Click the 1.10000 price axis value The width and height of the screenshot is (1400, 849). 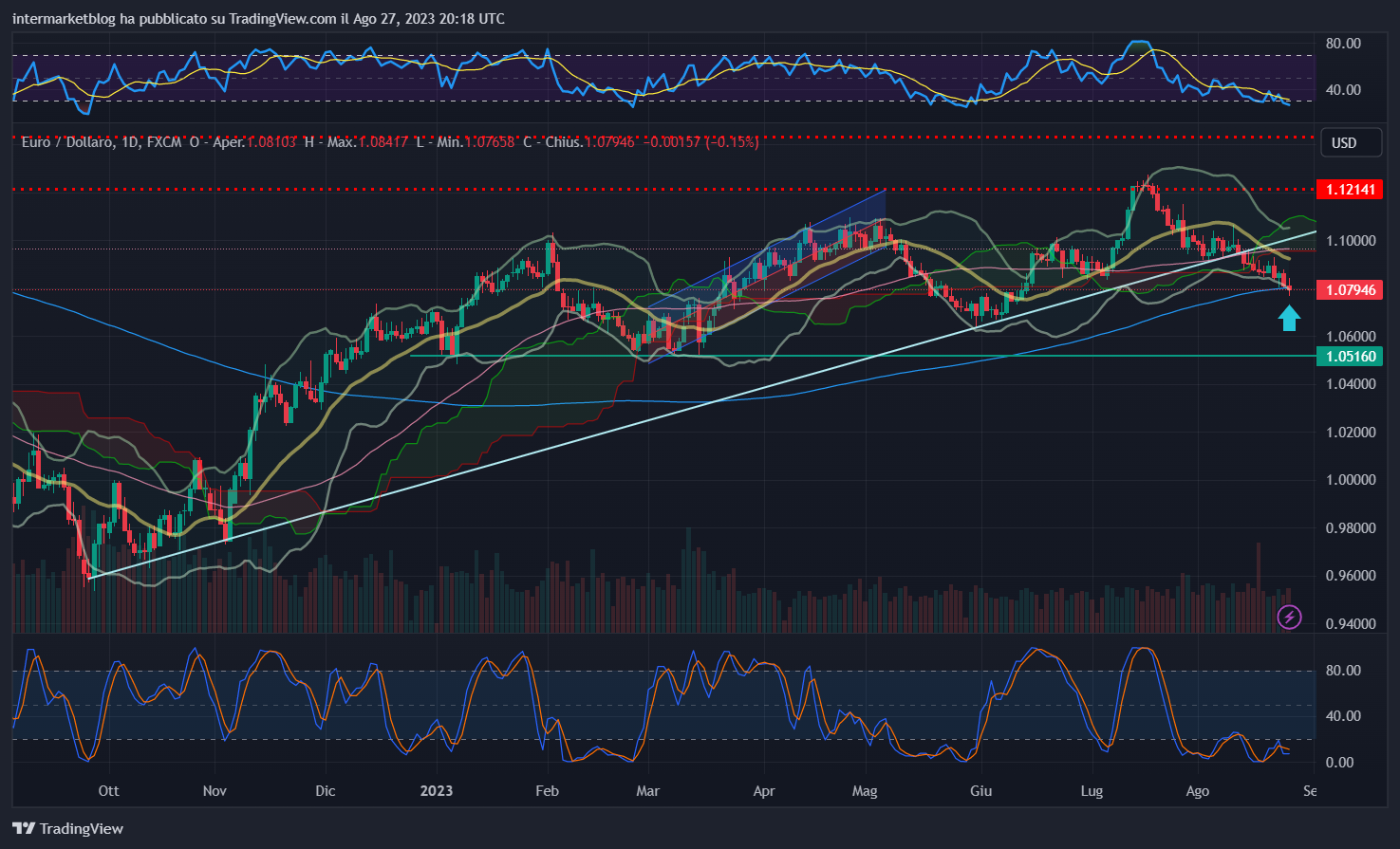click(1351, 240)
